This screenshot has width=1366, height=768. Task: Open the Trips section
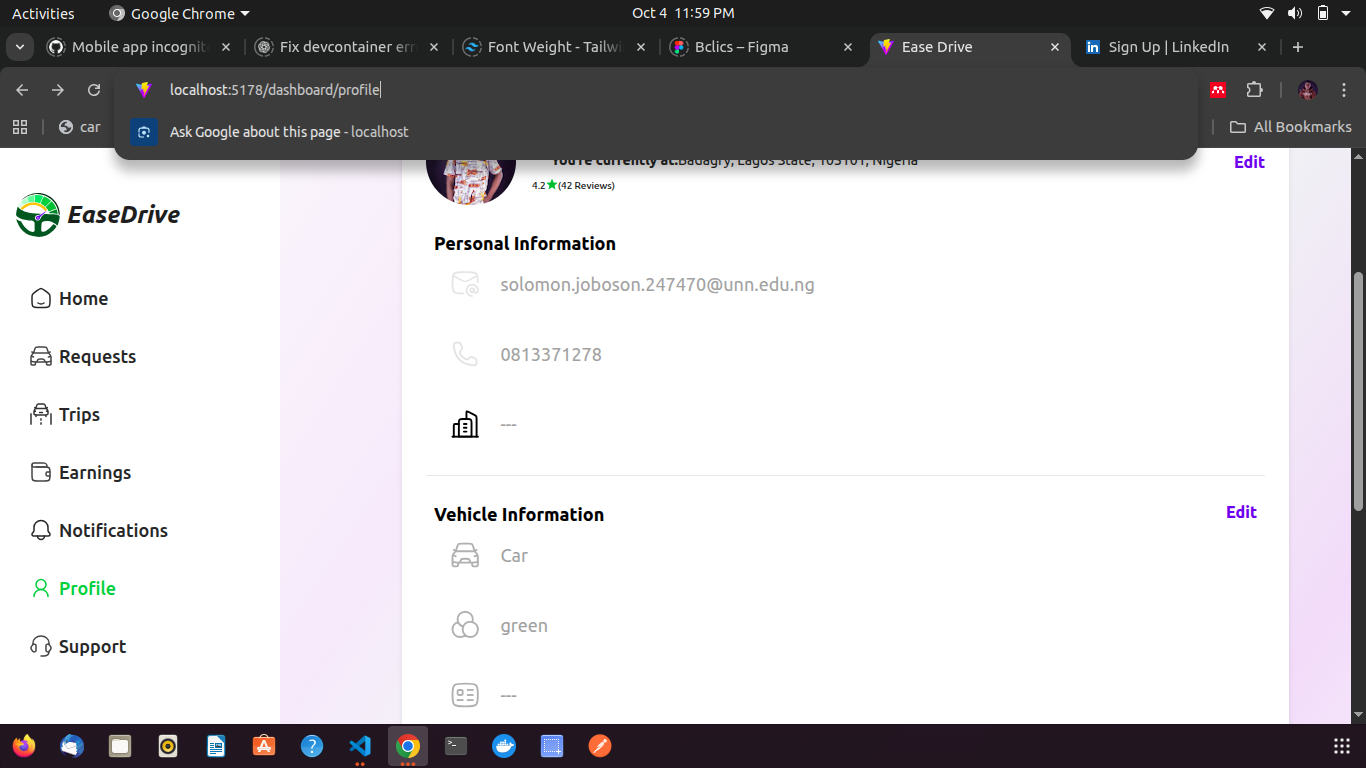pos(65,415)
